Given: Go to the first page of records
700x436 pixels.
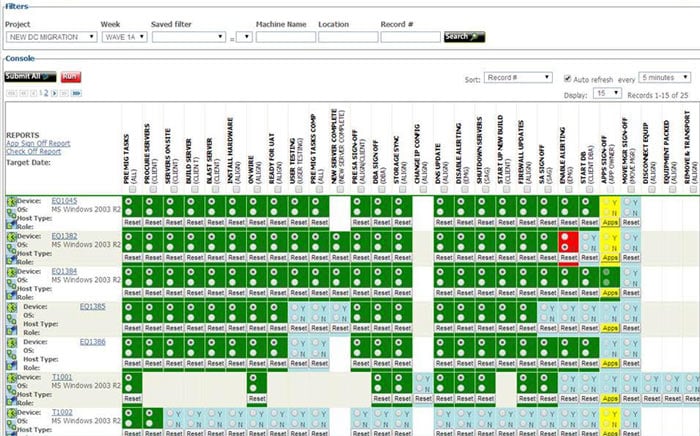Looking at the screenshot, I should point(11,92).
